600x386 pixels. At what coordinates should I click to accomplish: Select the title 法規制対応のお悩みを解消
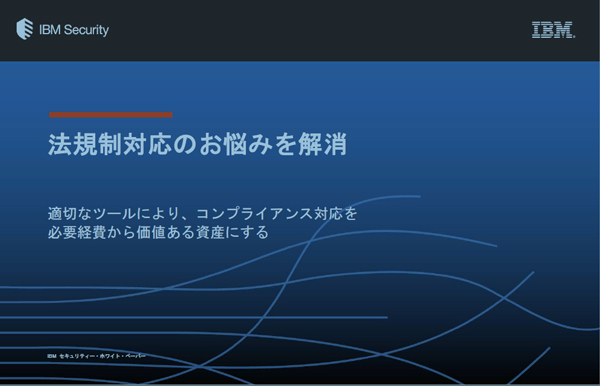(197, 145)
